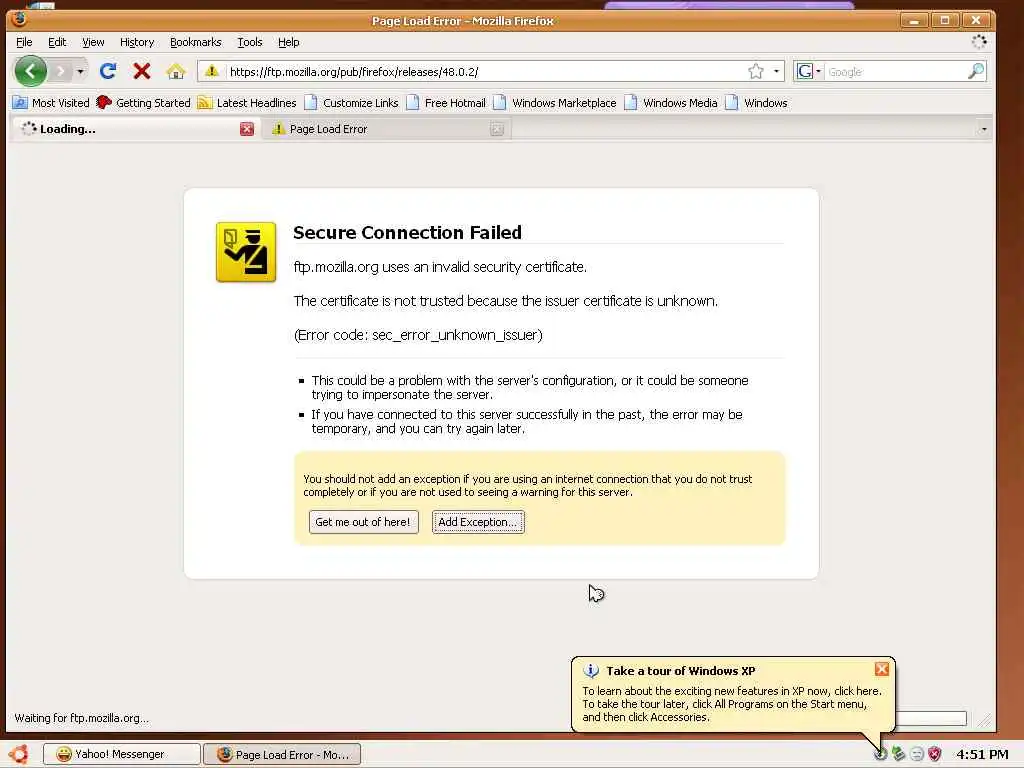This screenshot has width=1024, height=768.
Task: Click the warning site identity icon in address bar
Action: 212,71
